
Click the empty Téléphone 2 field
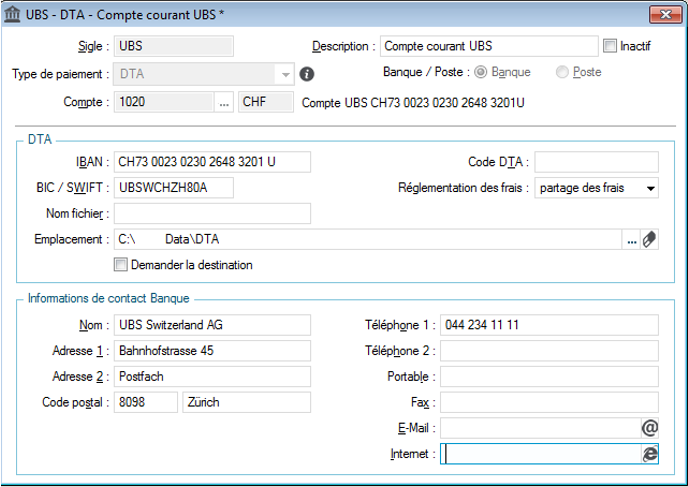(549, 351)
